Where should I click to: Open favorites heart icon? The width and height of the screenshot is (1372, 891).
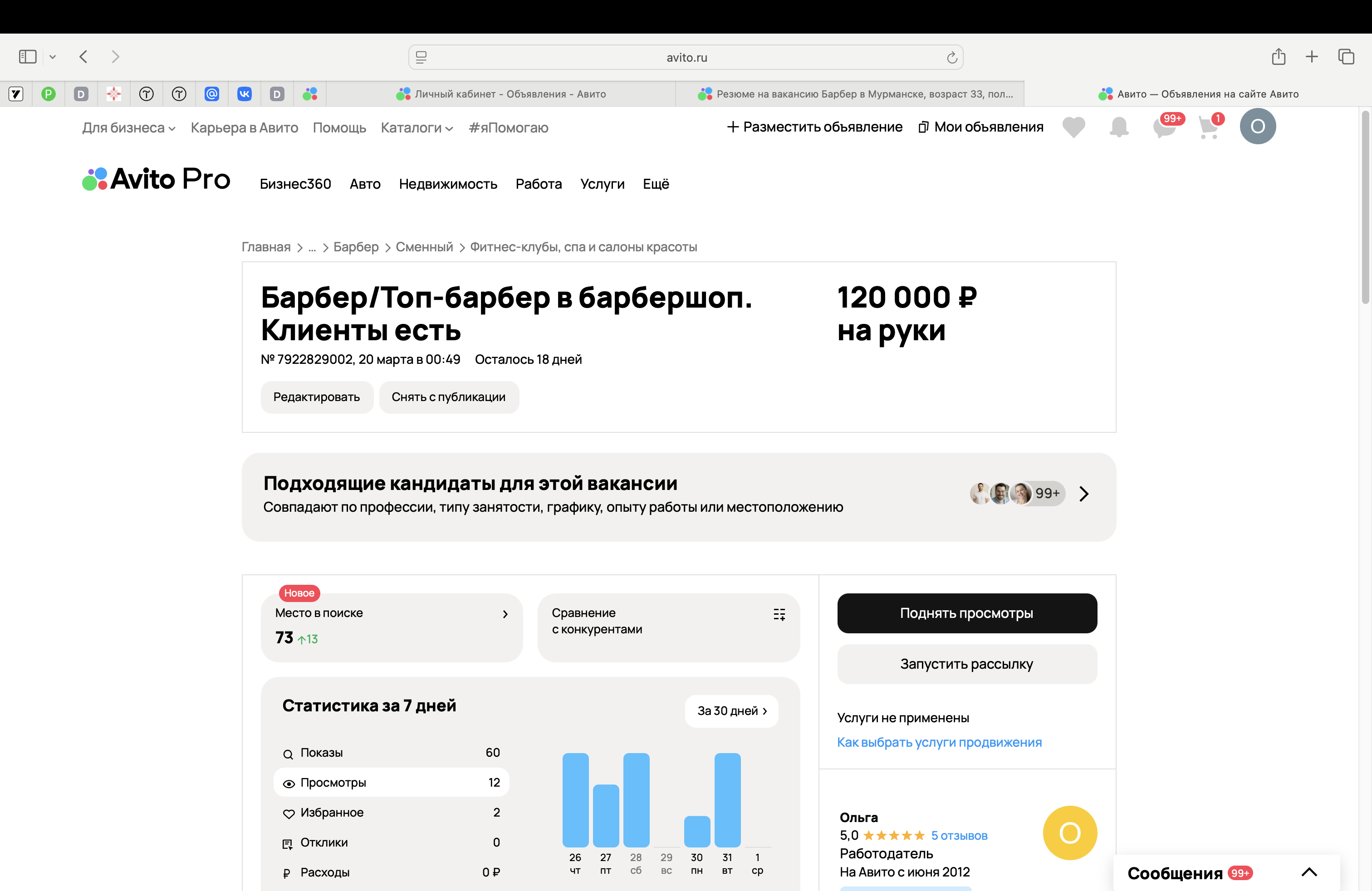pyautogui.click(x=1073, y=127)
